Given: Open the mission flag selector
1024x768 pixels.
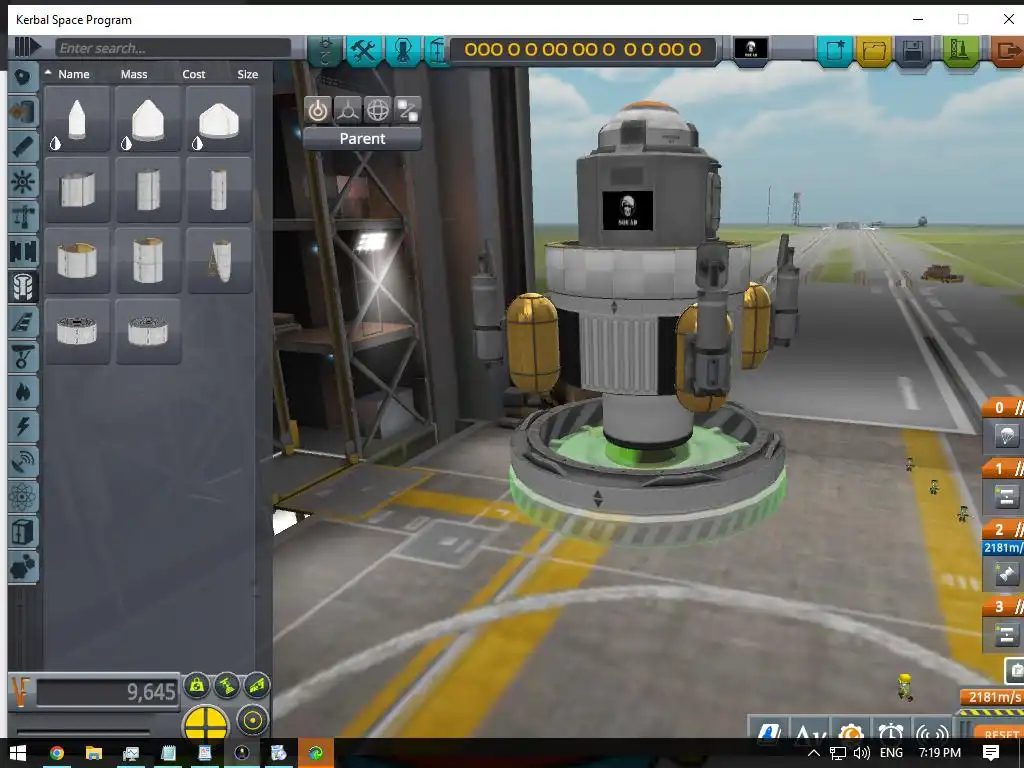Looking at the screenshot, I should [750, 50].
